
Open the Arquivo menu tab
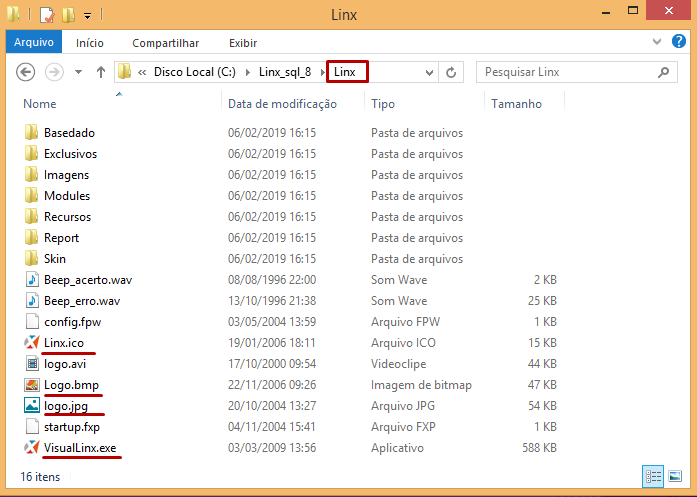click(34, 42)
